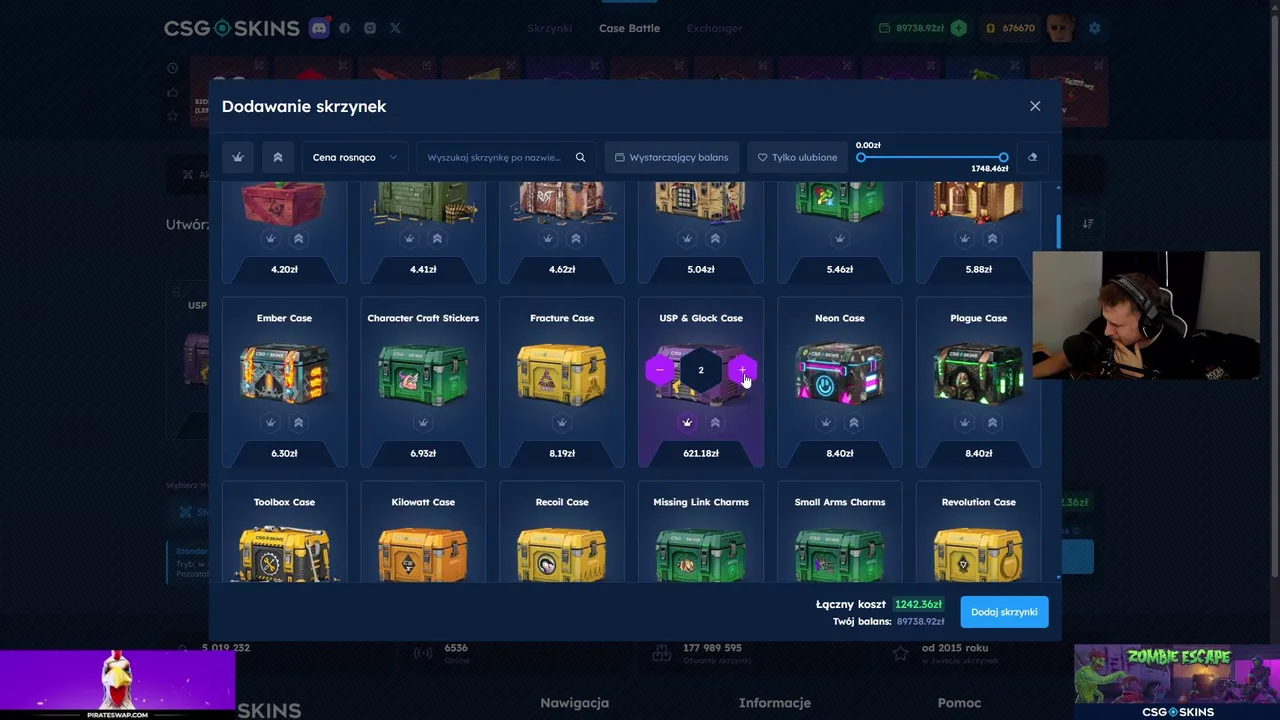Increase USP & Glock Case quantity with plus
Image resolution: width=1280 pixels, height=720 pixels.
[x=742, y=370]
